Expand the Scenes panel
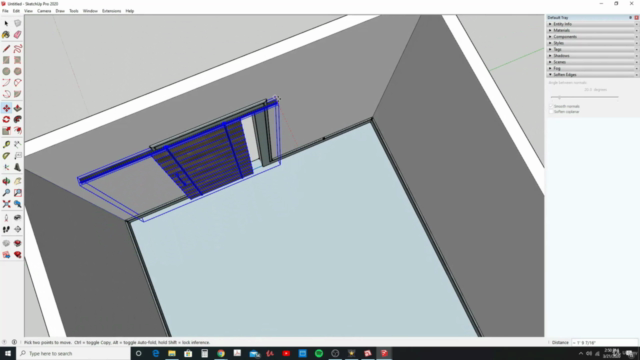The height and width of the screenshot is (360, 640). coord(593,62)
